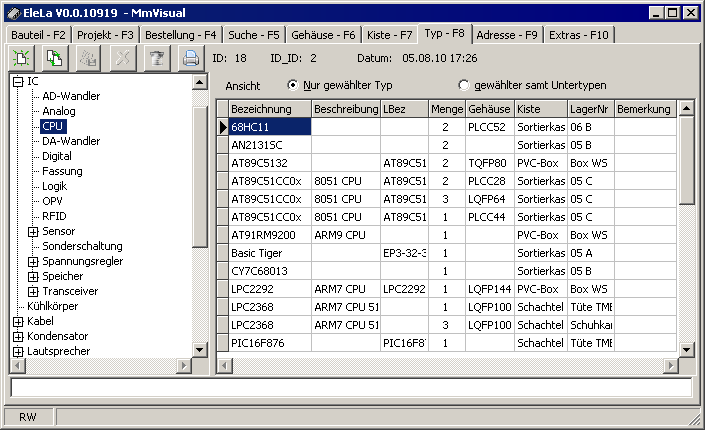Select the RFID tree item
This screenshot has width=705, height=430.
54,216
